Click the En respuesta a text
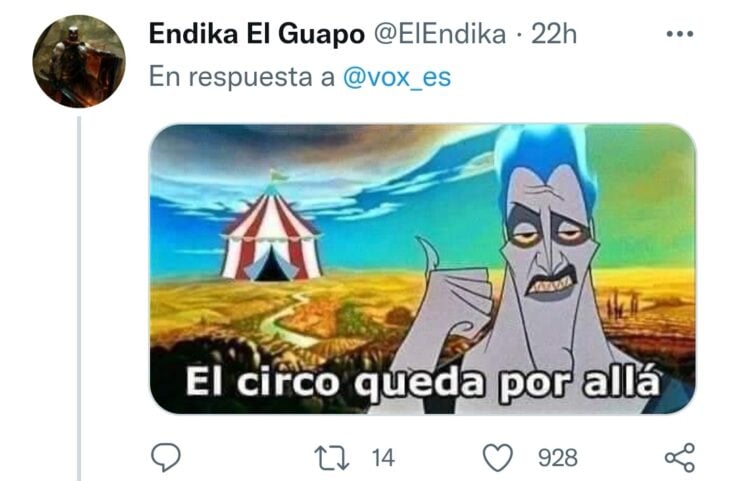The height and width of the screenshot is (481, 730). pyautogui.click(x=242, y=77)
